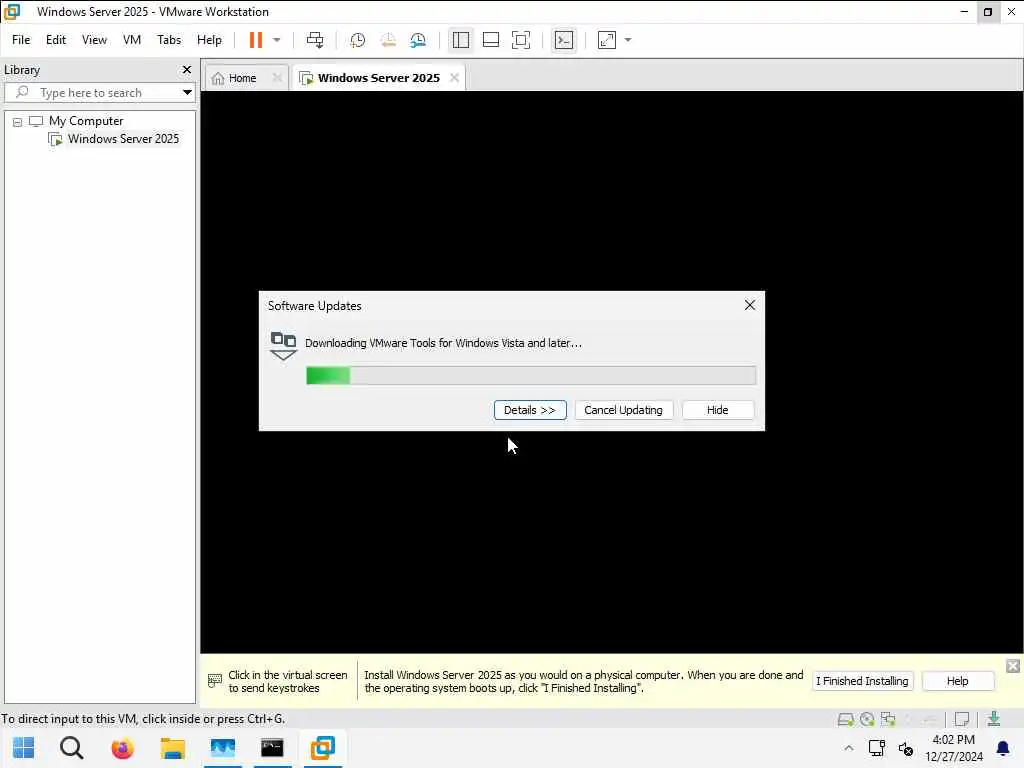1024x768 pixels.
Task: Click the message log status icon
Action: point(961,719)
